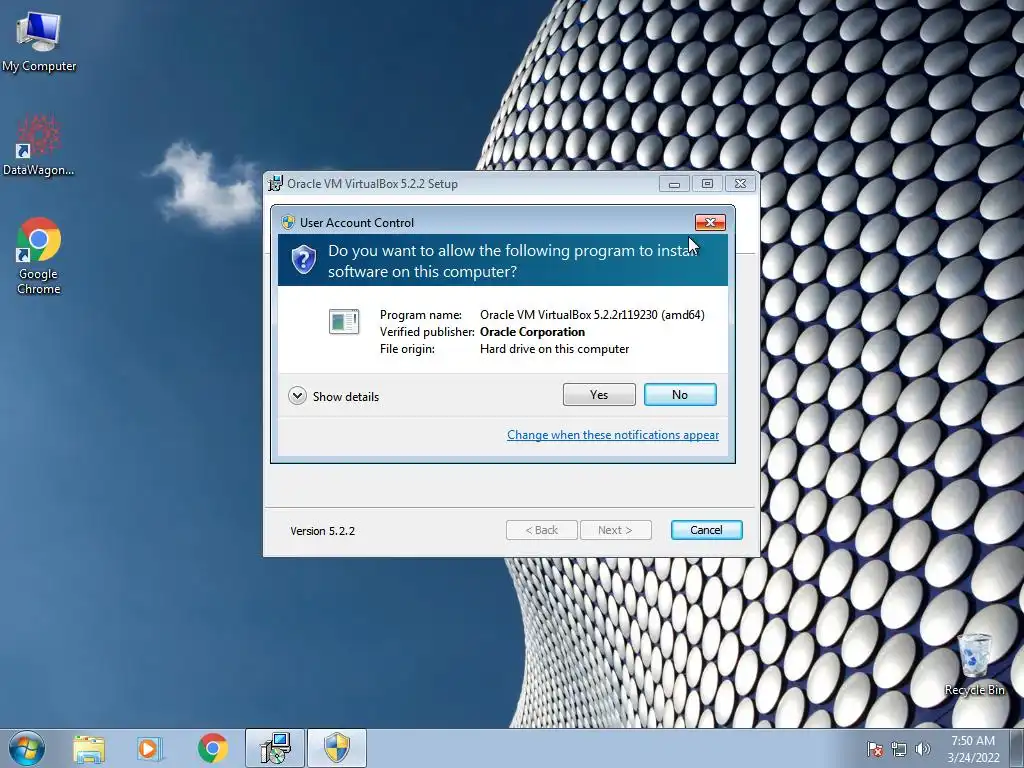
Task: Click the Back button in setup
Action: point(541,530)
